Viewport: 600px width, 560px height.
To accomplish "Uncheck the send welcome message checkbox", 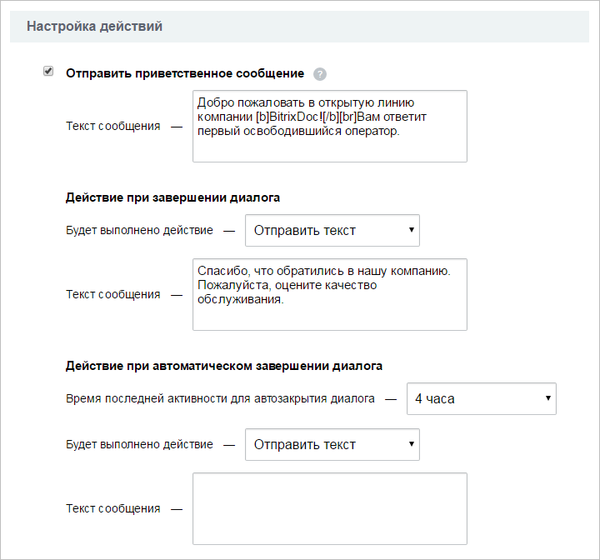I will click(48, 71).
